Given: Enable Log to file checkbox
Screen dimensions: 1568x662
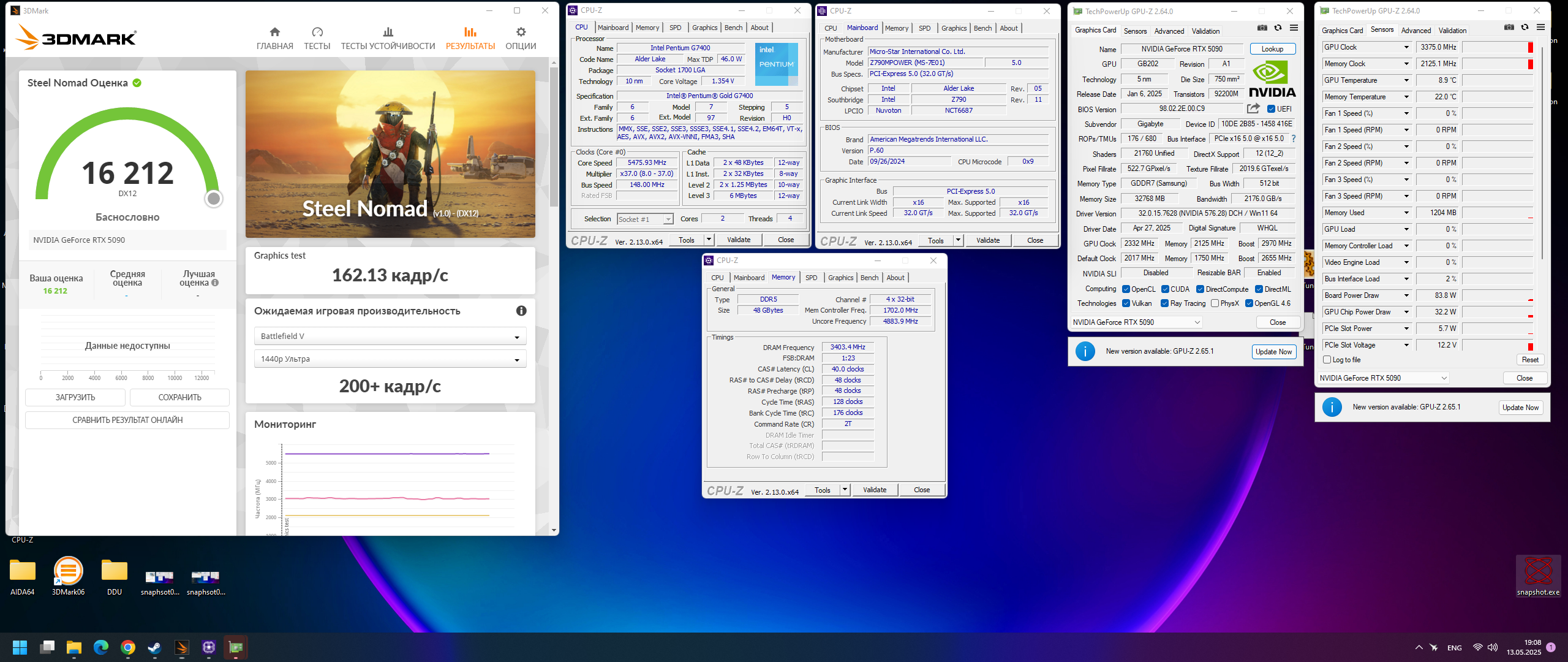Looking at the screenshot, I should pos(1327,360).
